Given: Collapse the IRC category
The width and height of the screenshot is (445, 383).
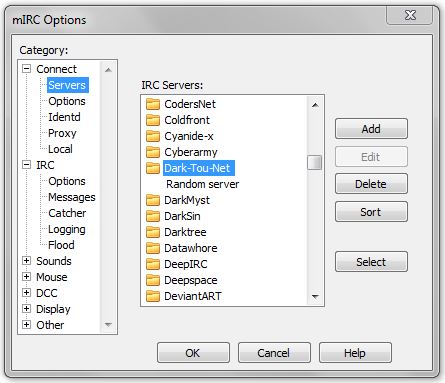Looking at the screenshot, I should click(26, 165).
